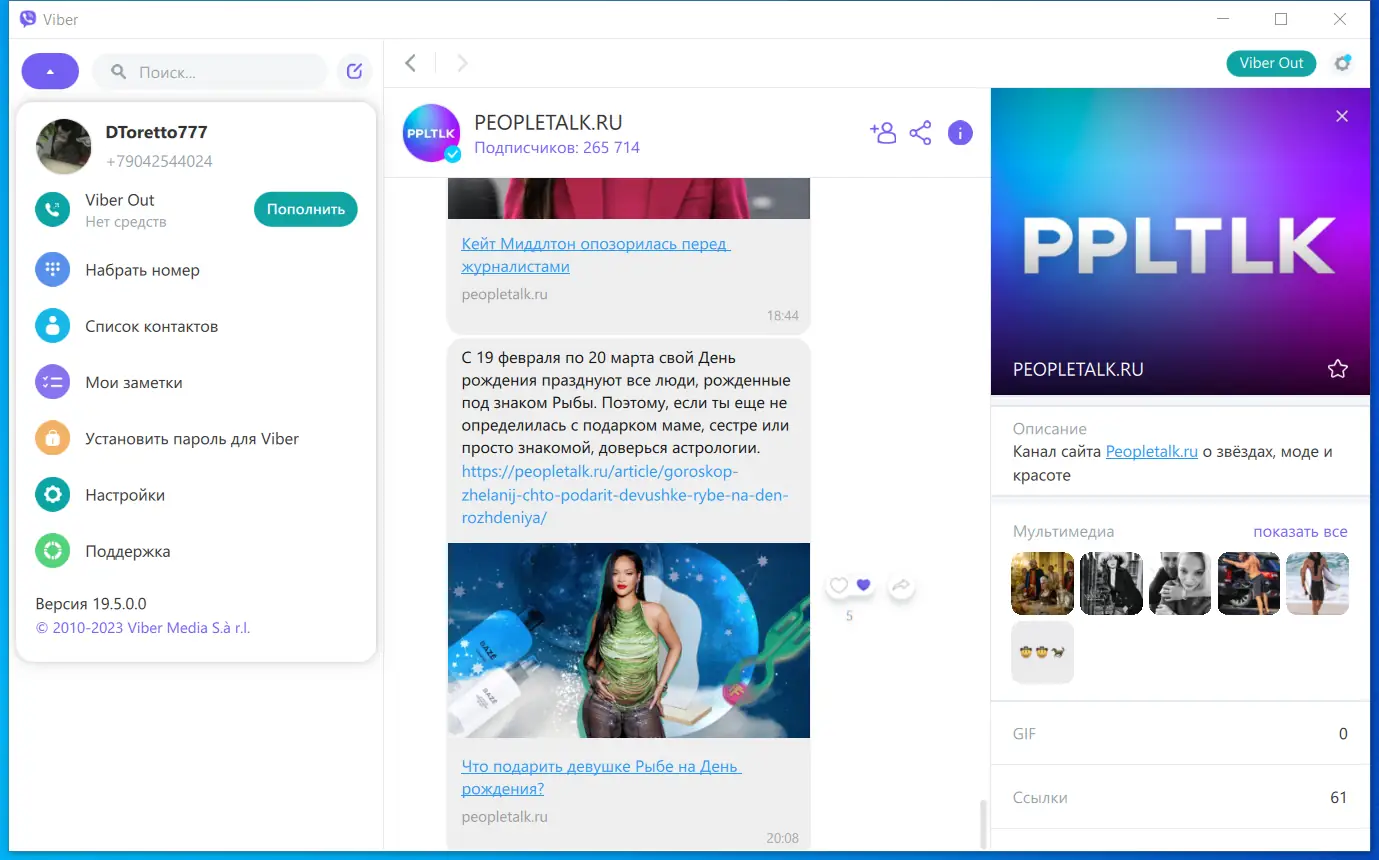Screen dimensions: 1379x860
Task: Star the PEOPLETALK.RU channel as favorite
Action: click(x=1337, y=368)
